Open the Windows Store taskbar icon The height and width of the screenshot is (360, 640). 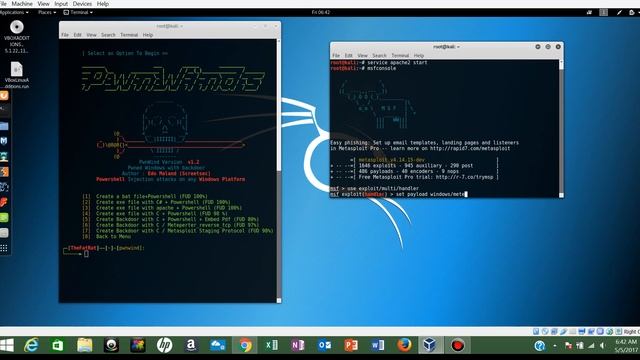pyautogui.click(x=58, y=345)
